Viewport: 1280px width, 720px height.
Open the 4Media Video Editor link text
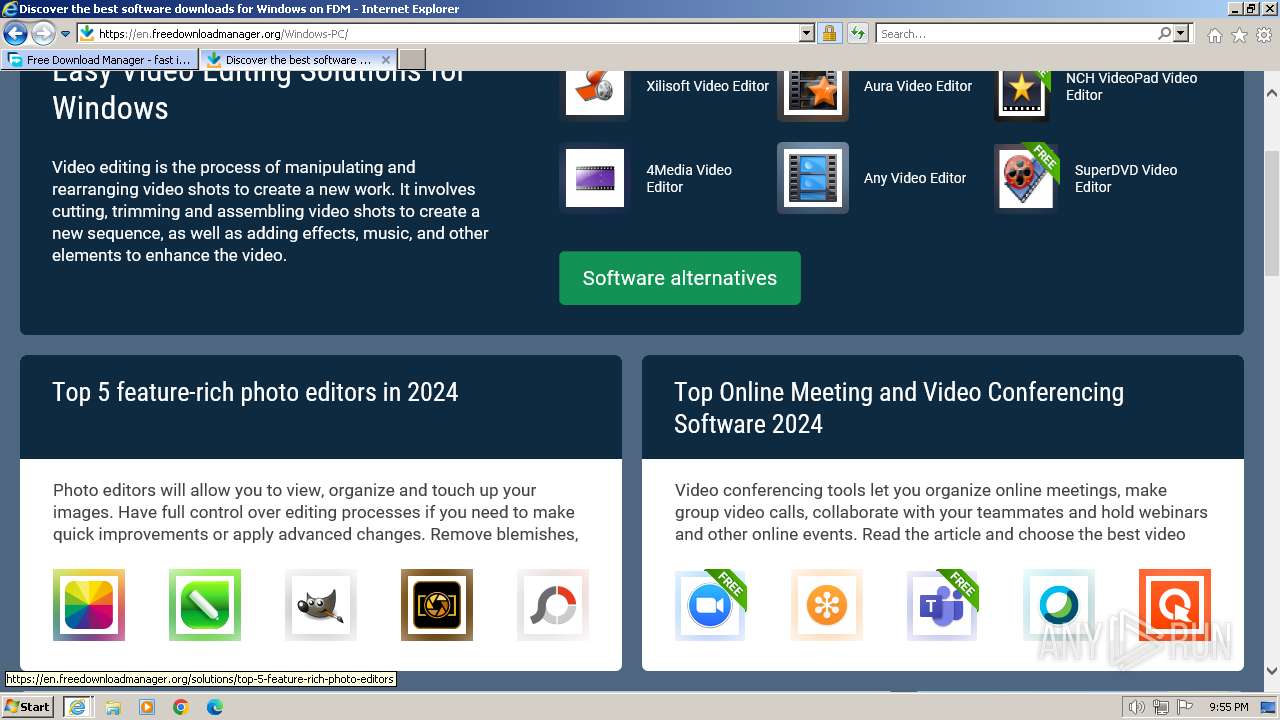tap(689, 178)
